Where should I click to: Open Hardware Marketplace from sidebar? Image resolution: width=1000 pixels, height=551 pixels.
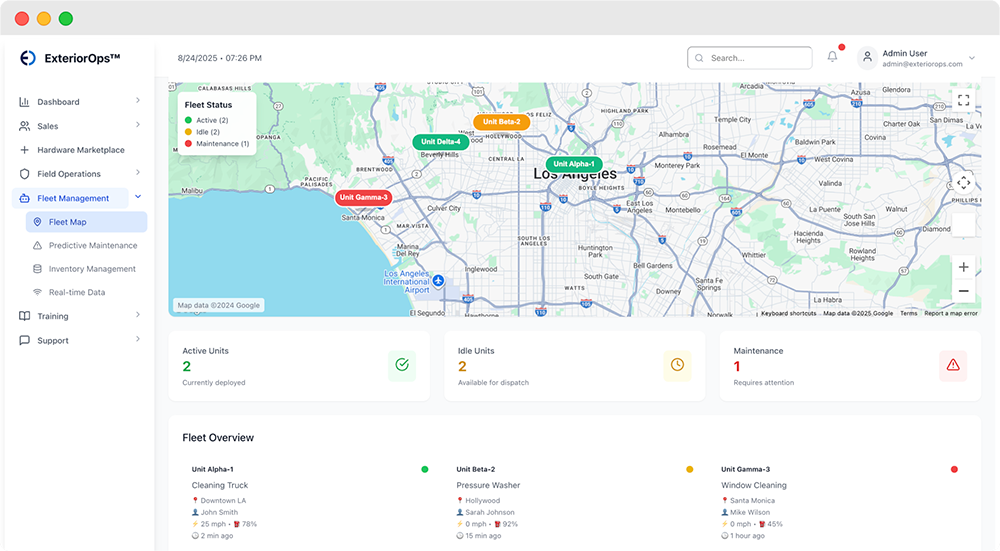tap(80, 150)
